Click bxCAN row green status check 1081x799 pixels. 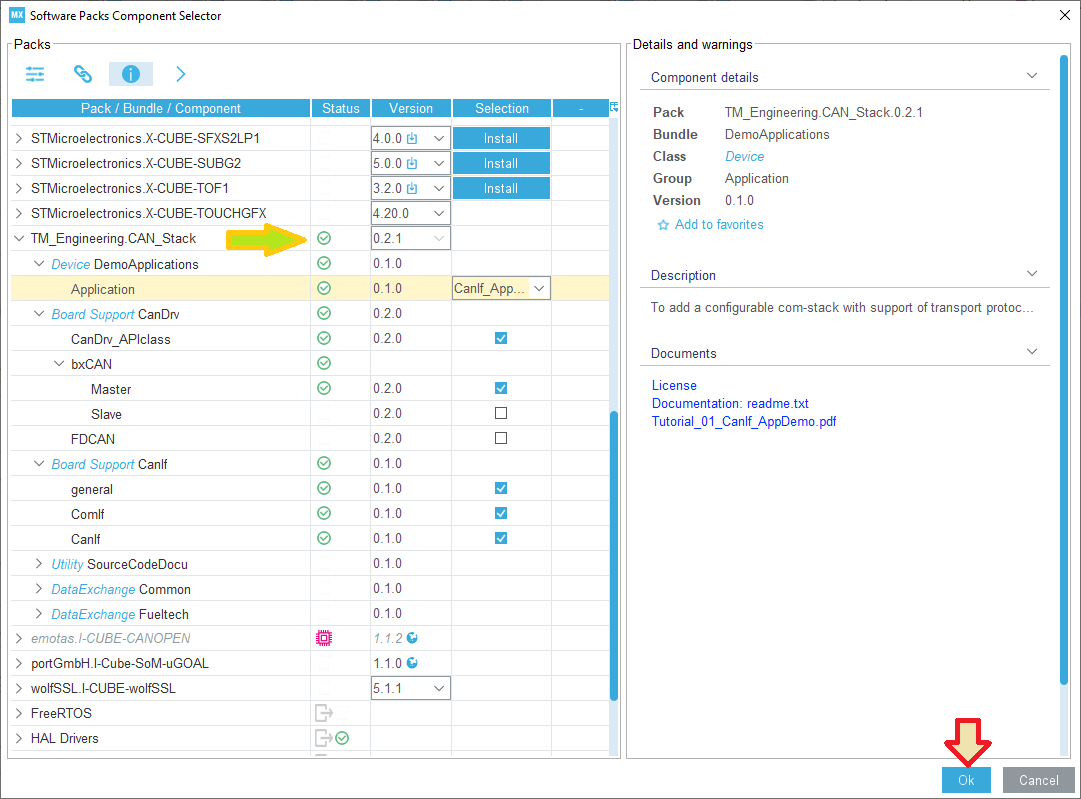click(324, 363)
